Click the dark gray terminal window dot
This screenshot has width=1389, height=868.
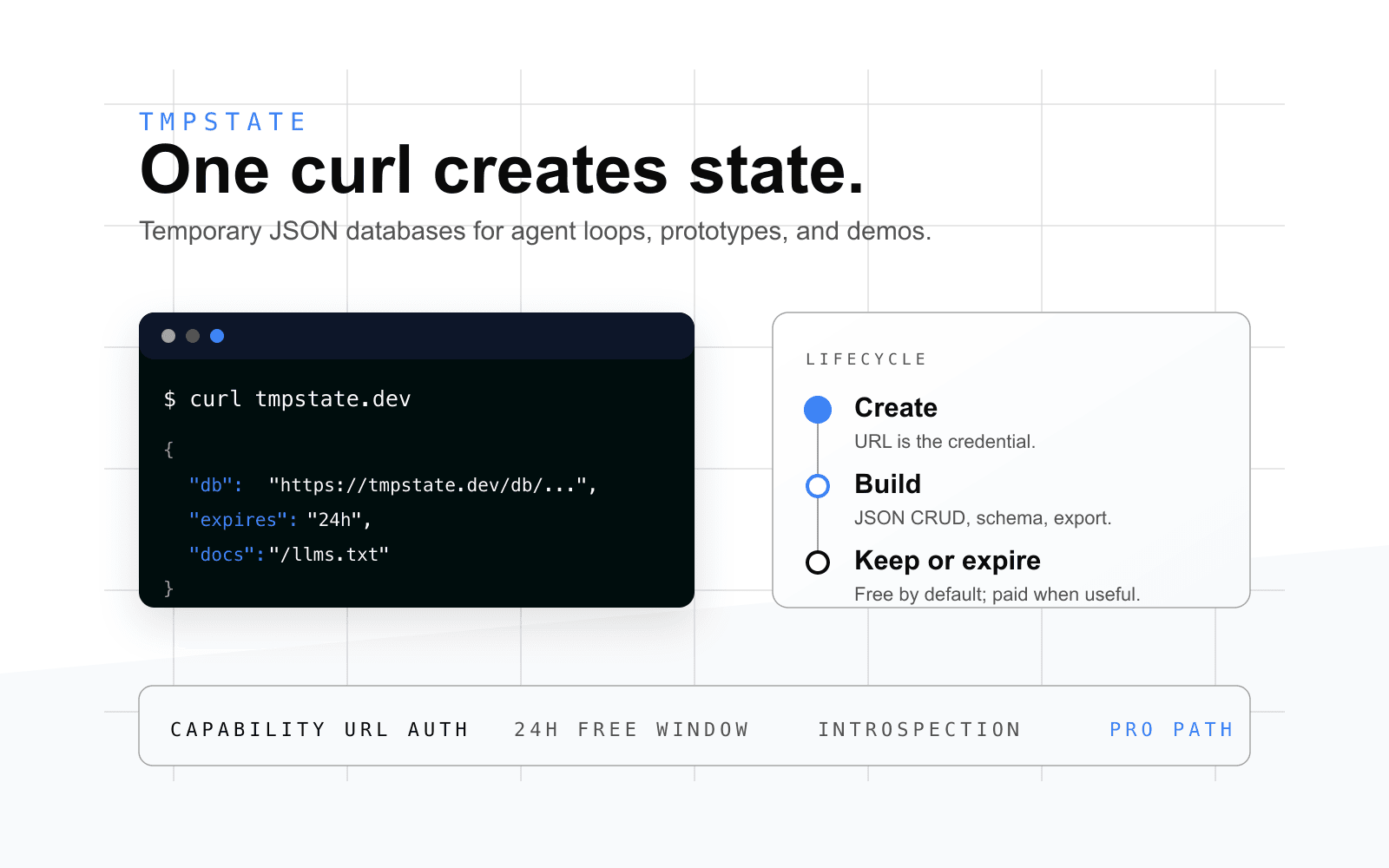point(193,336)
